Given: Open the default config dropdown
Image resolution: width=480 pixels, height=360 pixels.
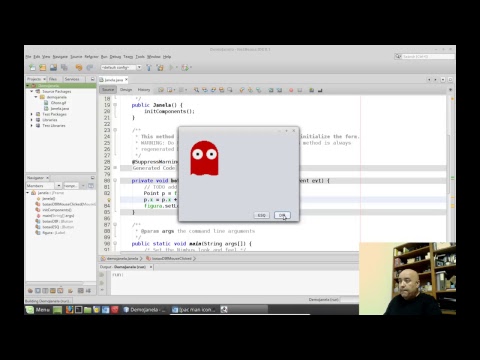Looking at the screenshot, I should [139, 67].
